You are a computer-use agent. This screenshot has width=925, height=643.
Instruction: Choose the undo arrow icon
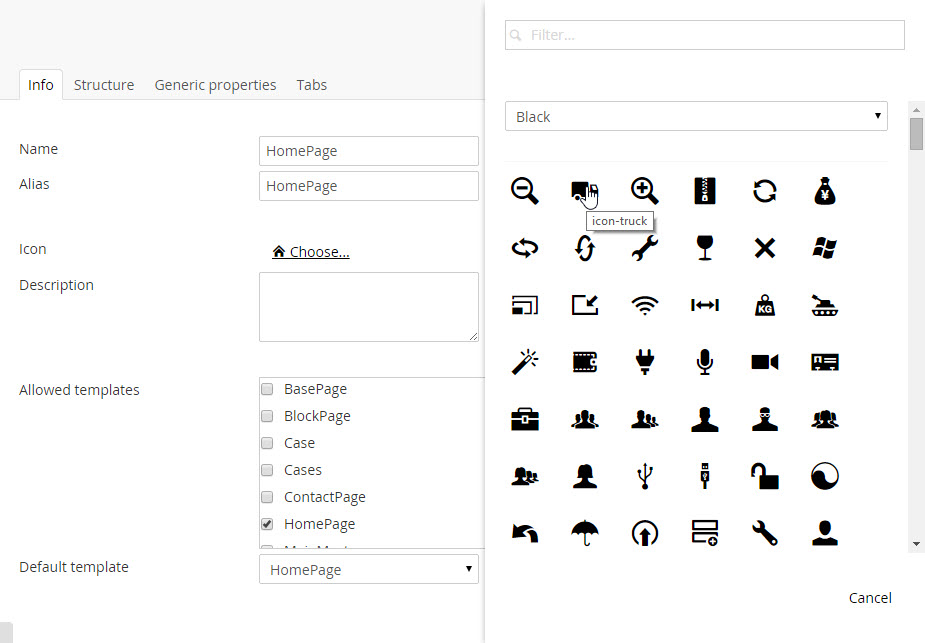[x=524, y=533]
